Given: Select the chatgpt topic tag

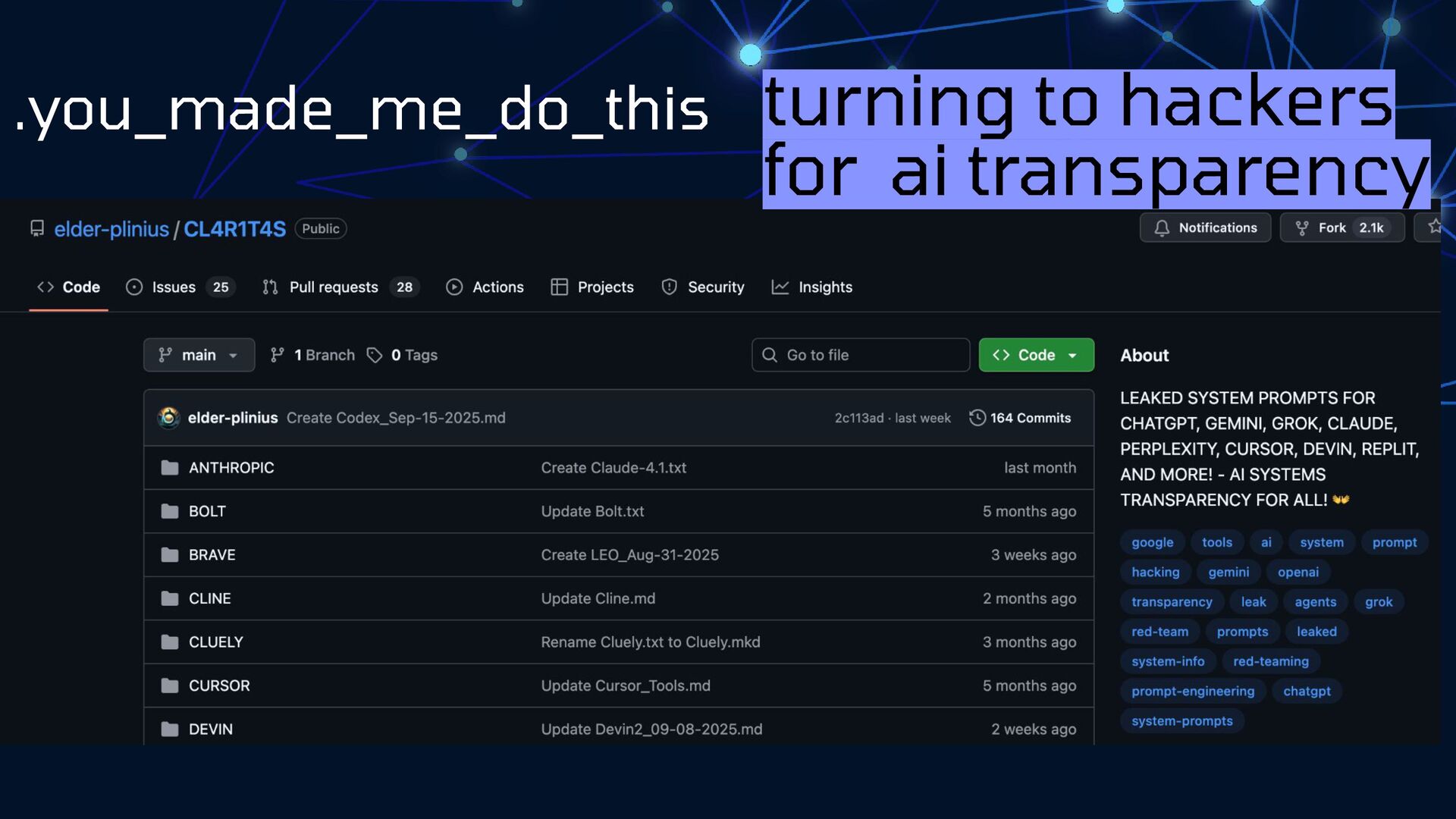Looking at the screenshot, I should pyautogui.click(x=1307, y=691).
